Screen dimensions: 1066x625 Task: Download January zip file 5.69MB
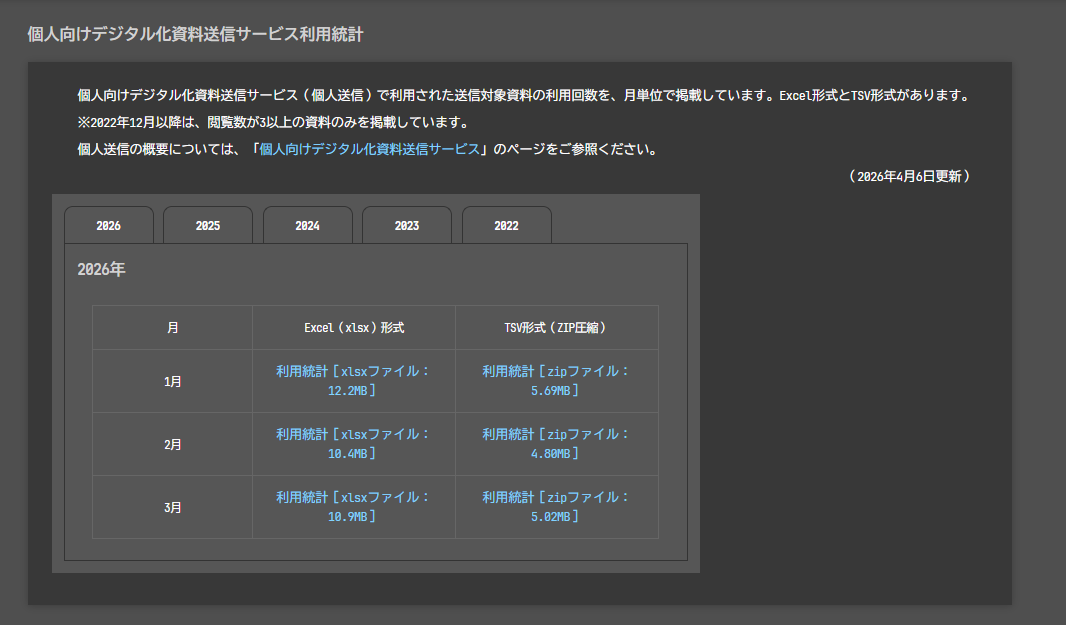(x=556, y=381)
